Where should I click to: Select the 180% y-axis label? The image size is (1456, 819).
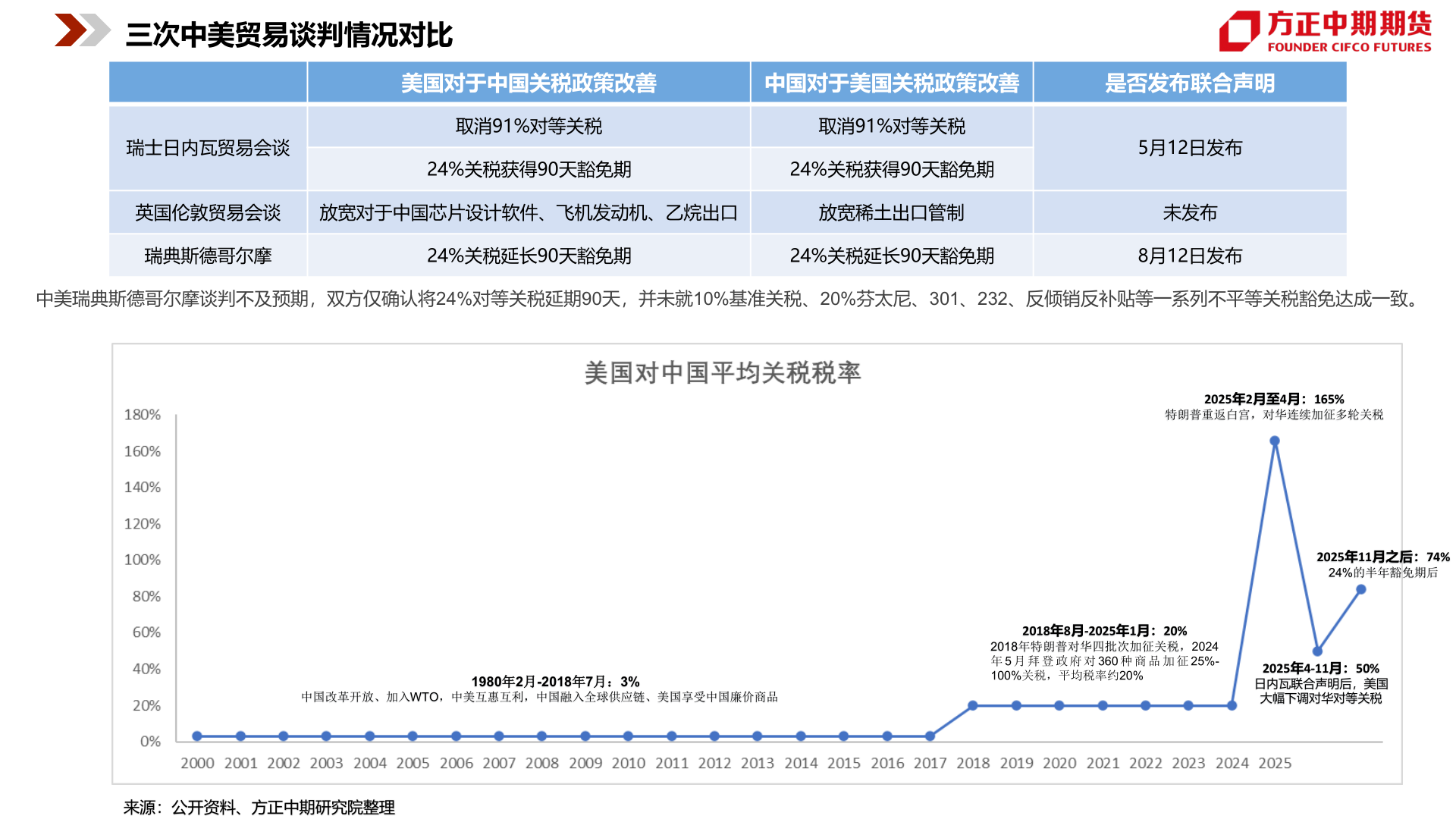coord(144,414)
